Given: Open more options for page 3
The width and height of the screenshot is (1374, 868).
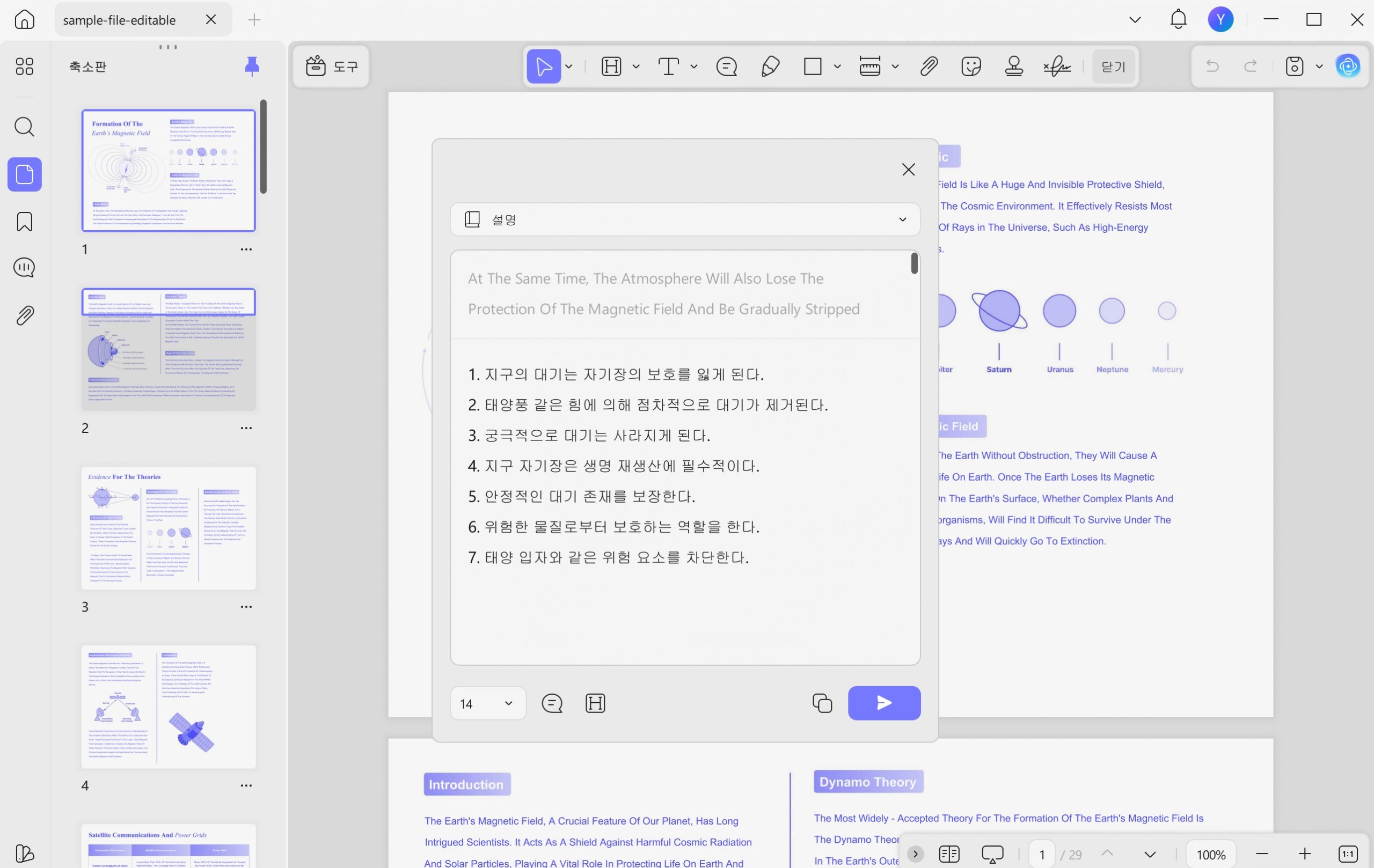Looking at the screenshot, I should pos(246,607).
